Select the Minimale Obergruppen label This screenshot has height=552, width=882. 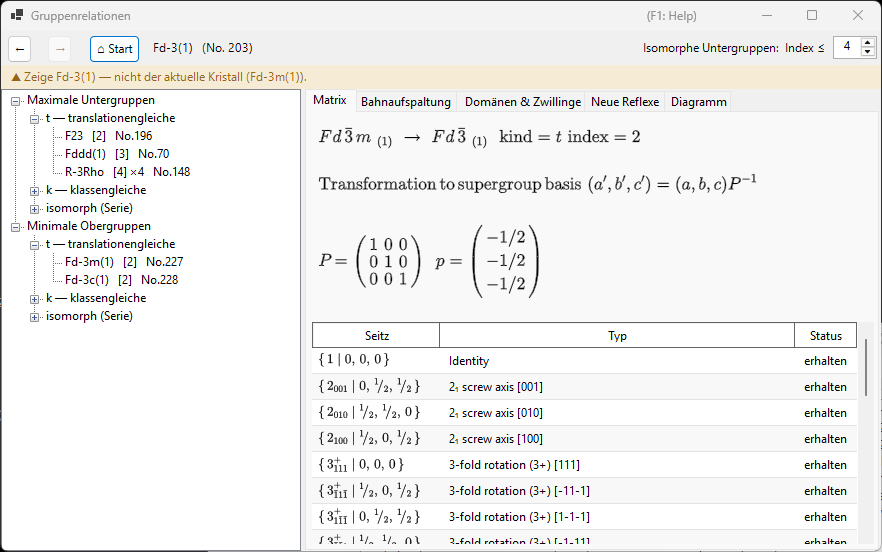point(89,226)
